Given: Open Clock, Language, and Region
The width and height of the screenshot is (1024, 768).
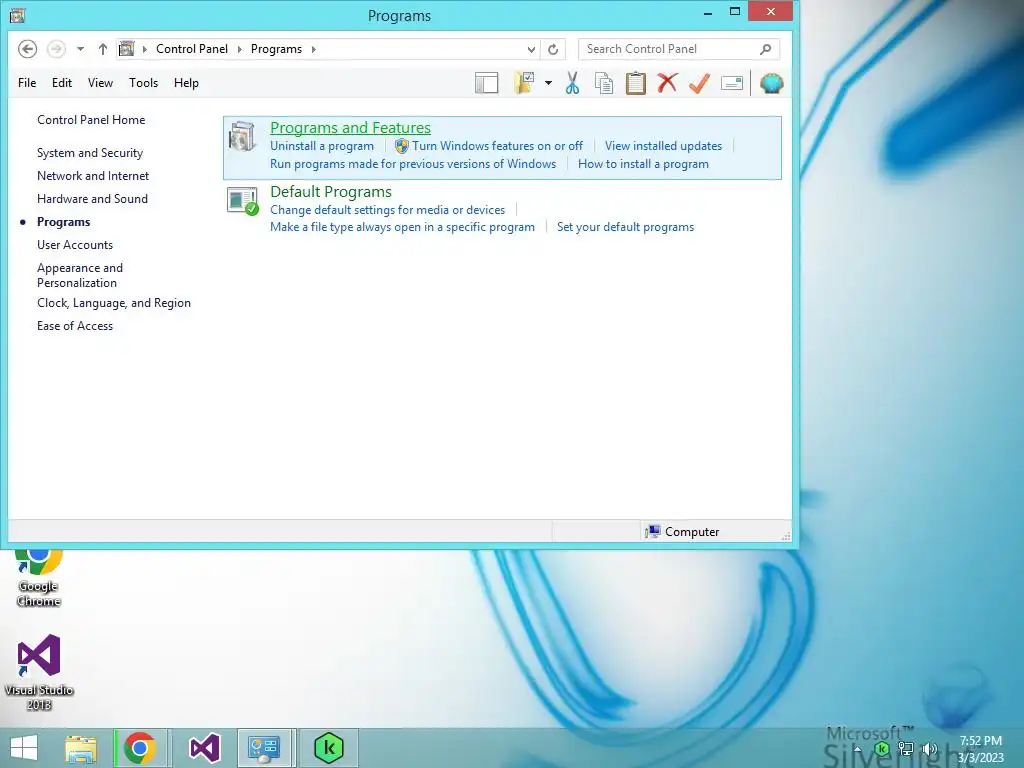Looking at the screenshot, I should click(114, 303).
